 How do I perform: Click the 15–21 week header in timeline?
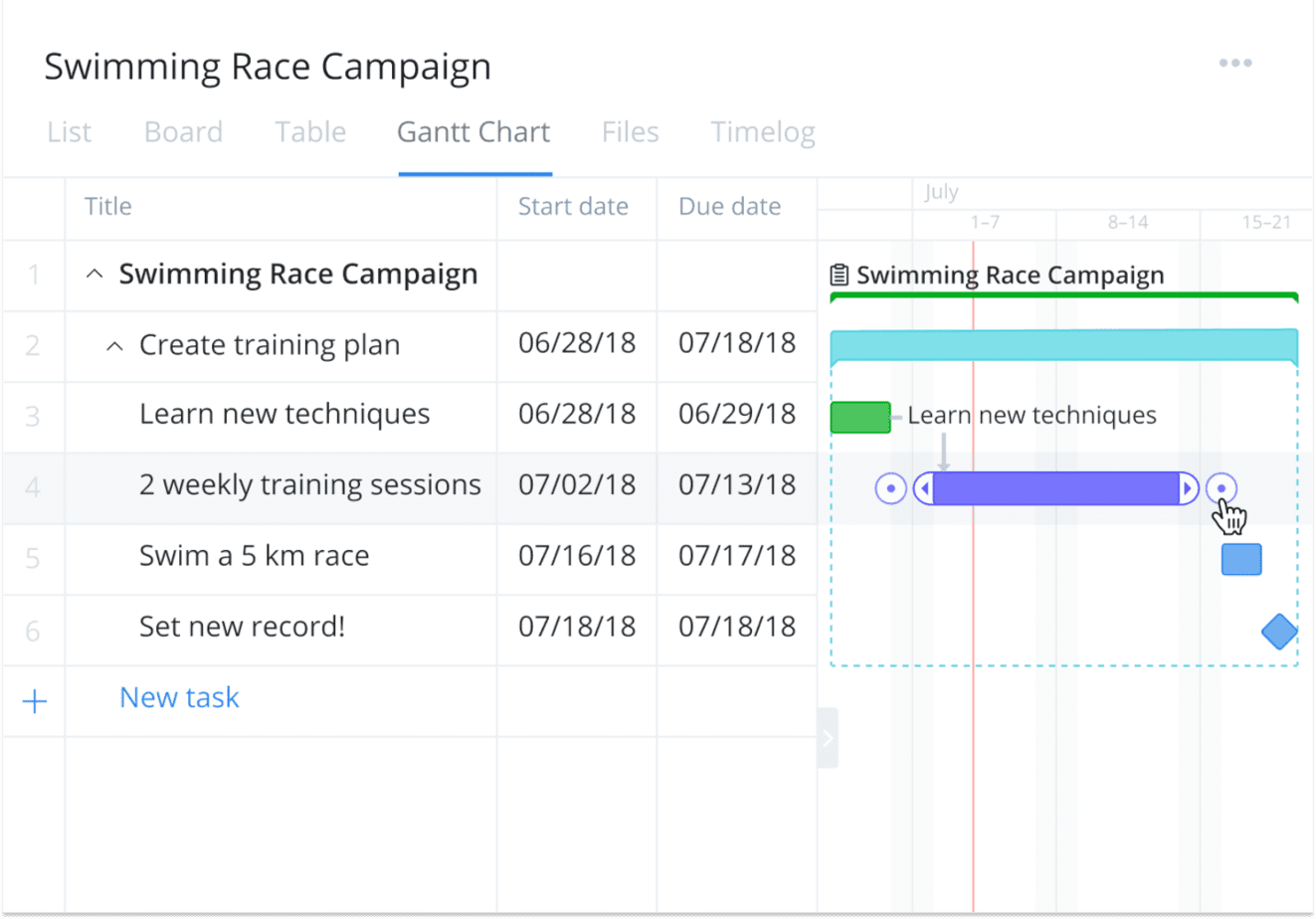coord(1266,223)
